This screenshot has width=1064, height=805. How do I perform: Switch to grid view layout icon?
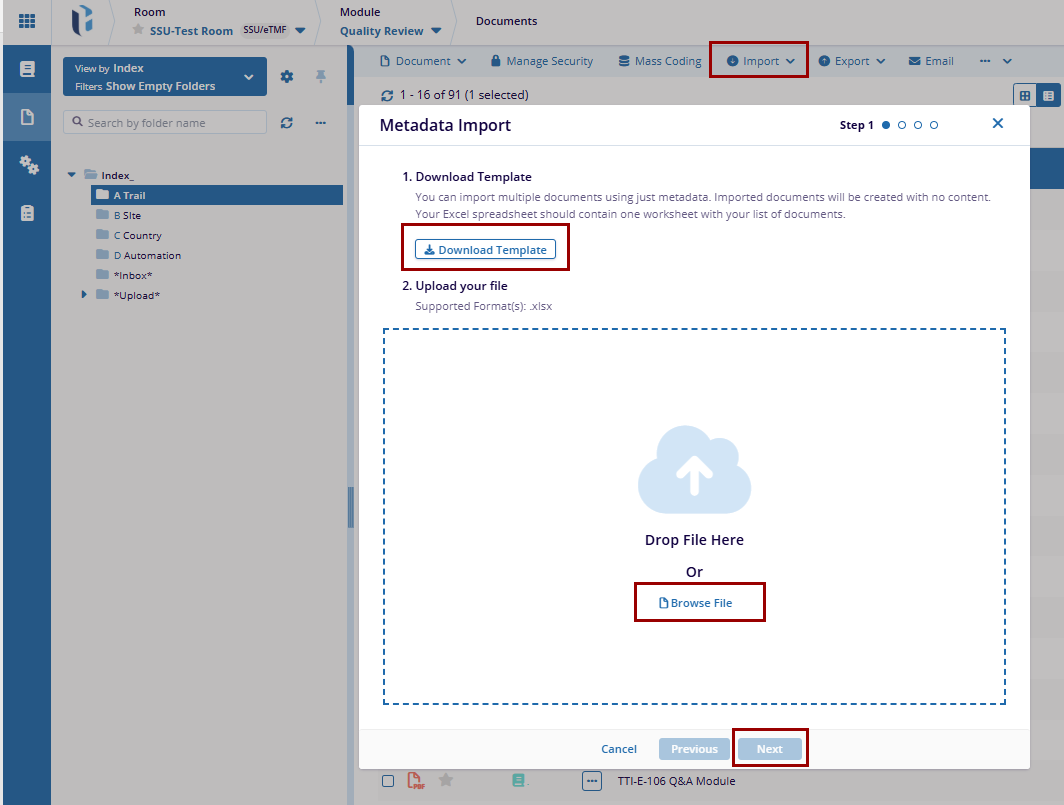coord(1025,95)
